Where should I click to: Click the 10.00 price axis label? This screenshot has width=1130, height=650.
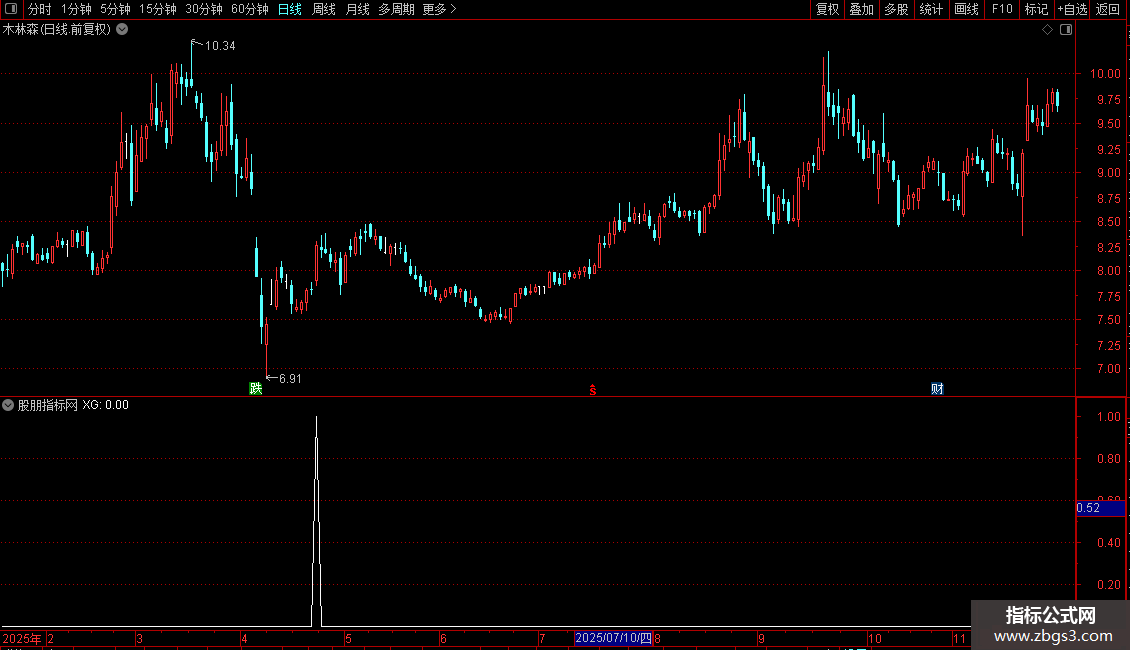(1105, 74)
